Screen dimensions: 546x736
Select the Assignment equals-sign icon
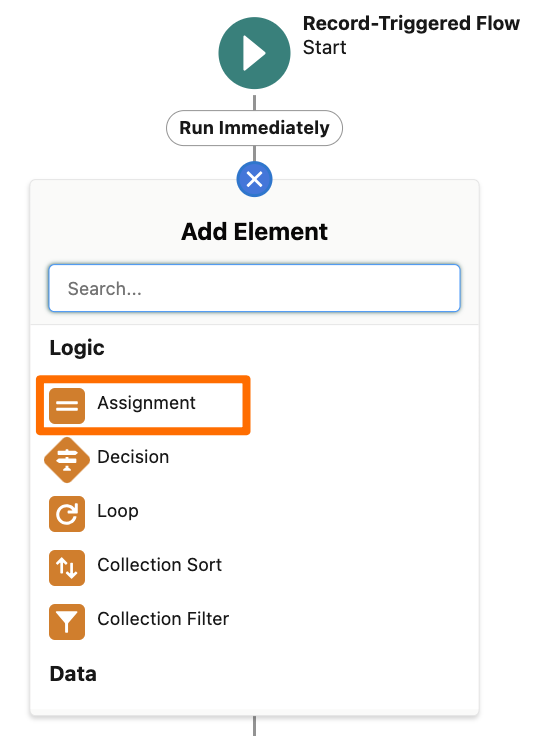click(x=67, y=406)
